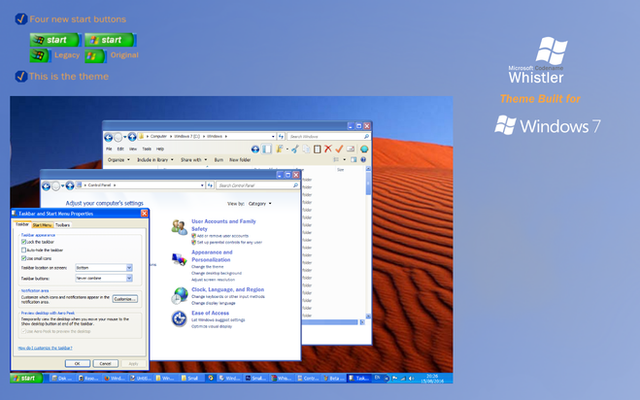Open the change view dropdown arrow in Explorer

tap(344, 160)
